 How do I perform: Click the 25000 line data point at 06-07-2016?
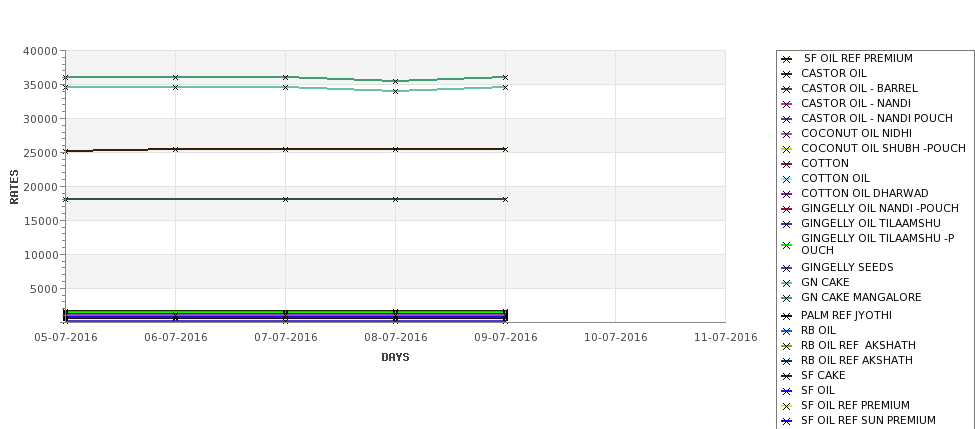(x=175, y=149)
